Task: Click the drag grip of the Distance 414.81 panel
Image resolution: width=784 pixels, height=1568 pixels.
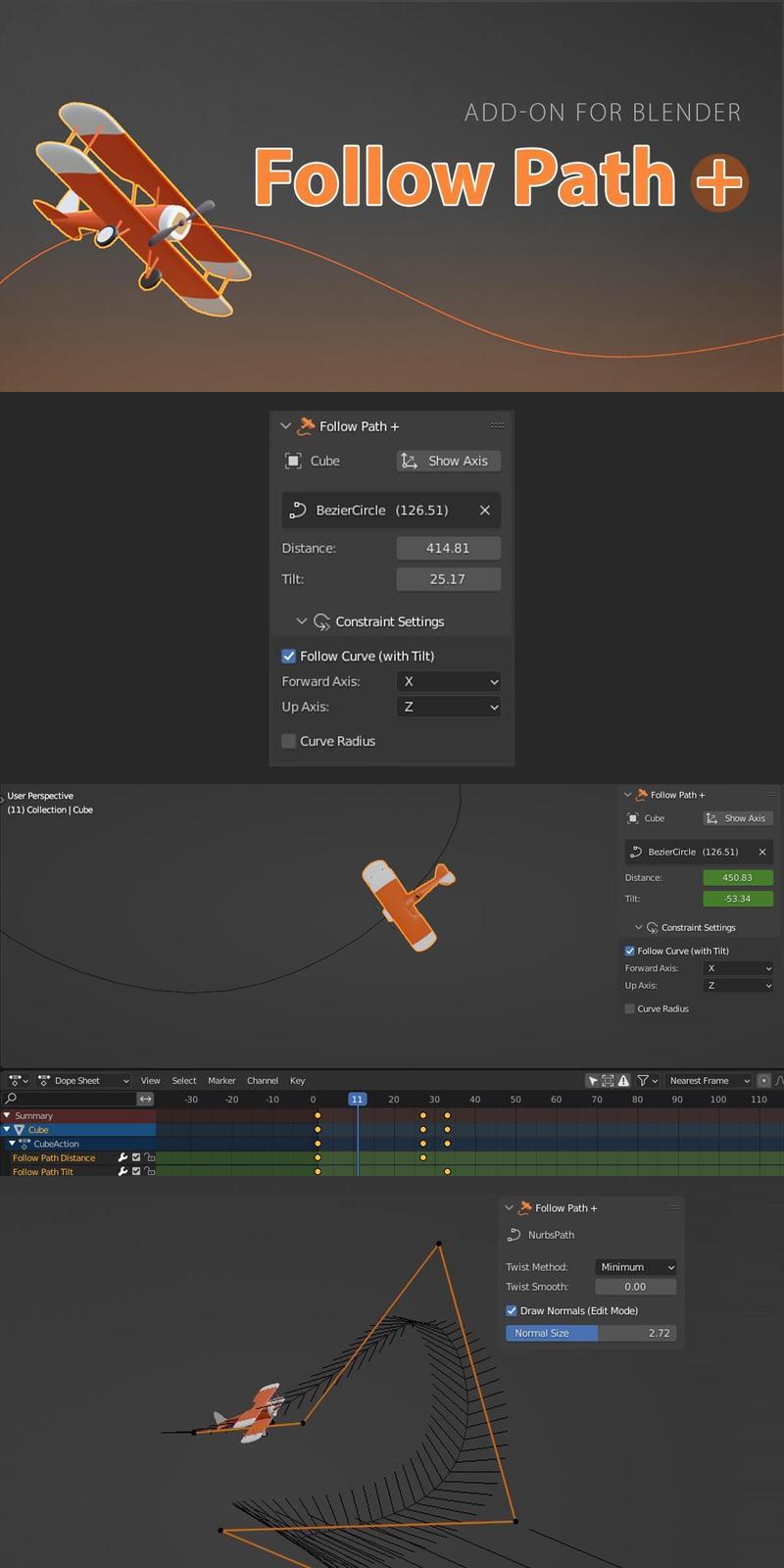Action: [497, 425]
